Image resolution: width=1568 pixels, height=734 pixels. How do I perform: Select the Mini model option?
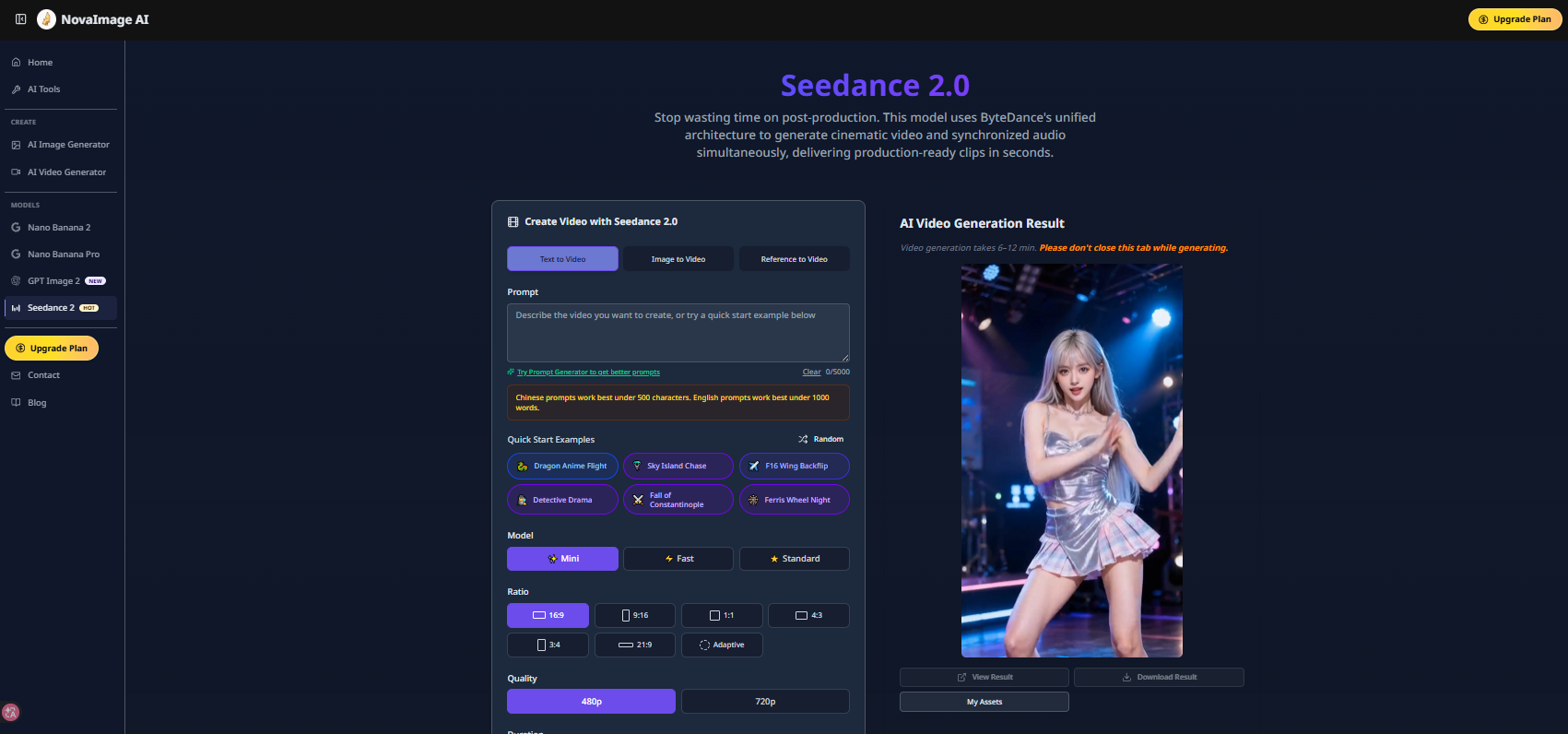coord(562,559)
